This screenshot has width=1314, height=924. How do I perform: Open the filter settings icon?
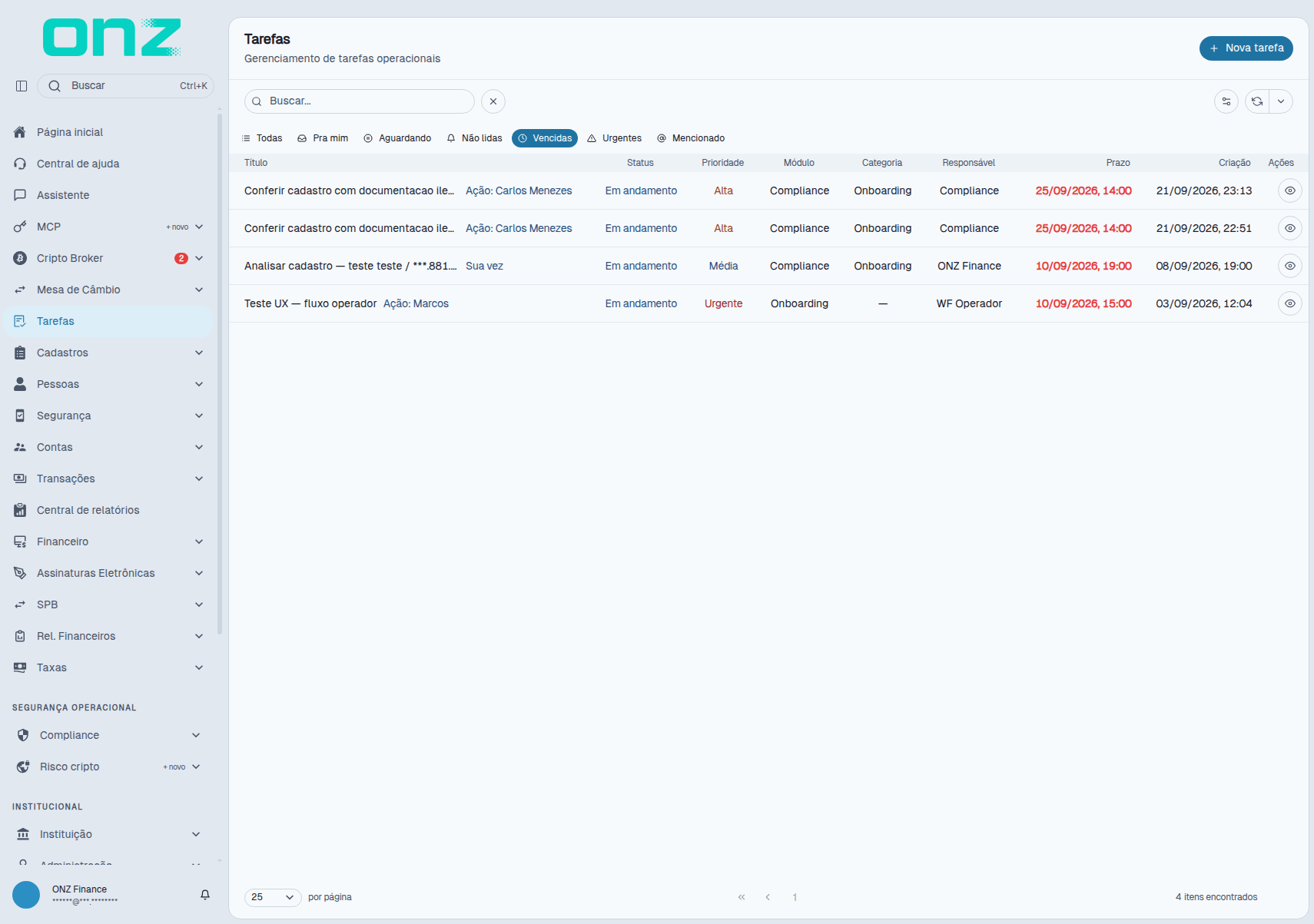click(x=1226, y=101)
